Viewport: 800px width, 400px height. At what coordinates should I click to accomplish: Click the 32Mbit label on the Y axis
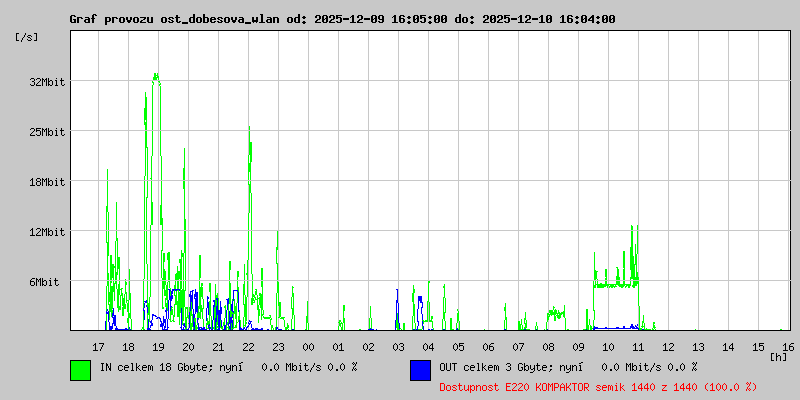[x=47, y=82]
